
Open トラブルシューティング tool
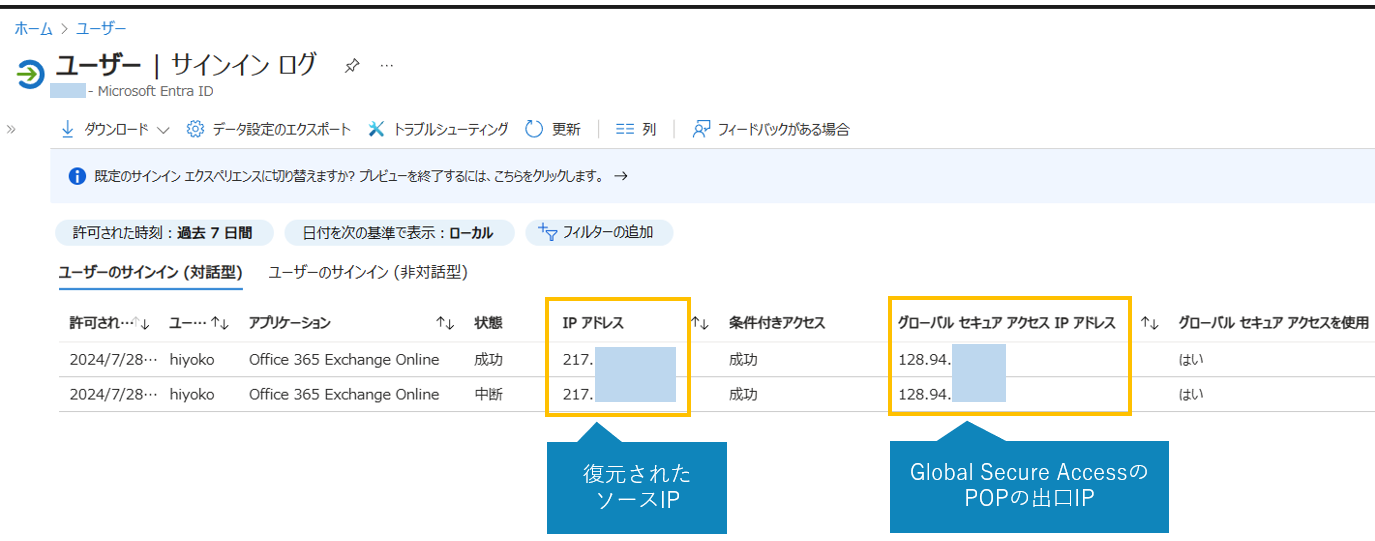click(438, 129)
